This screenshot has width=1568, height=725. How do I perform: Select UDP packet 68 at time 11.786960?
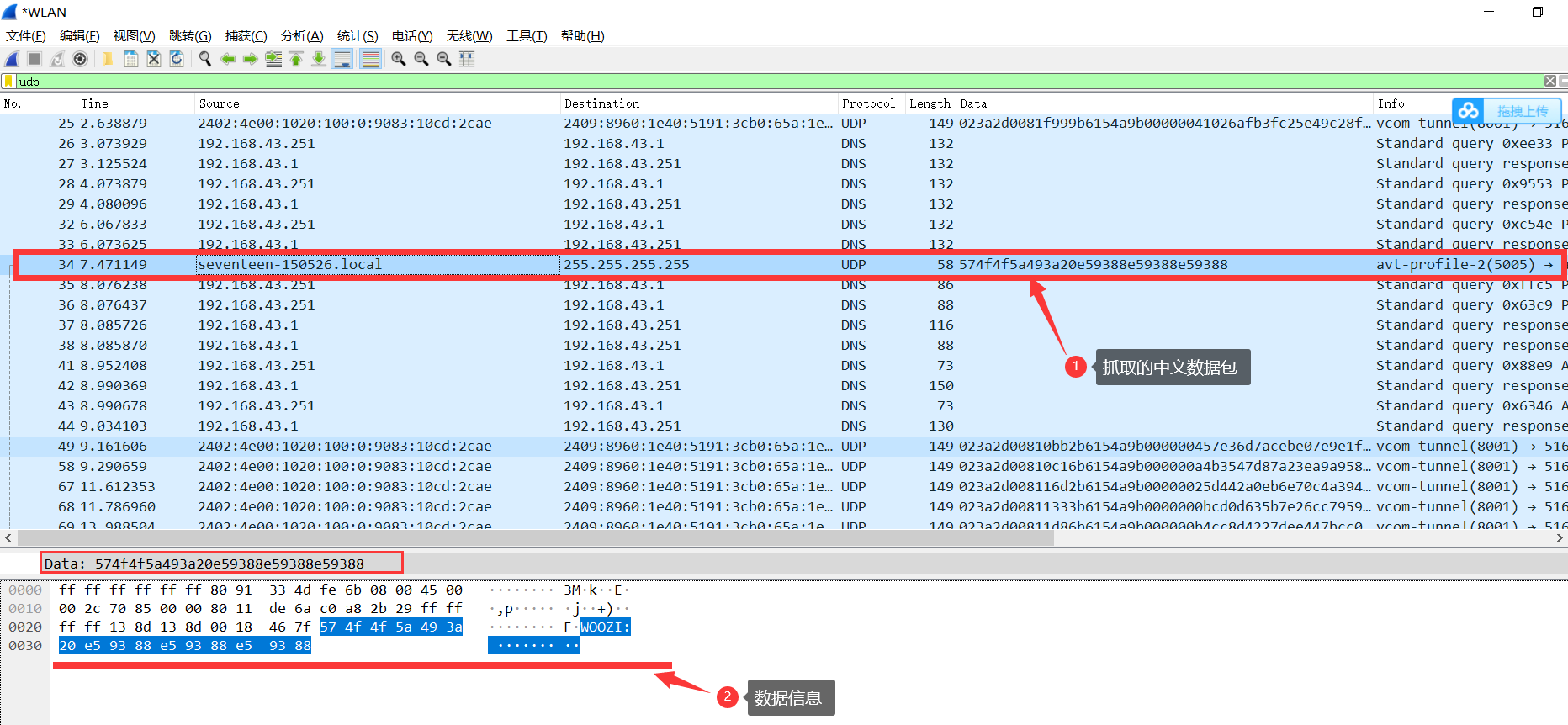[784, 507]
